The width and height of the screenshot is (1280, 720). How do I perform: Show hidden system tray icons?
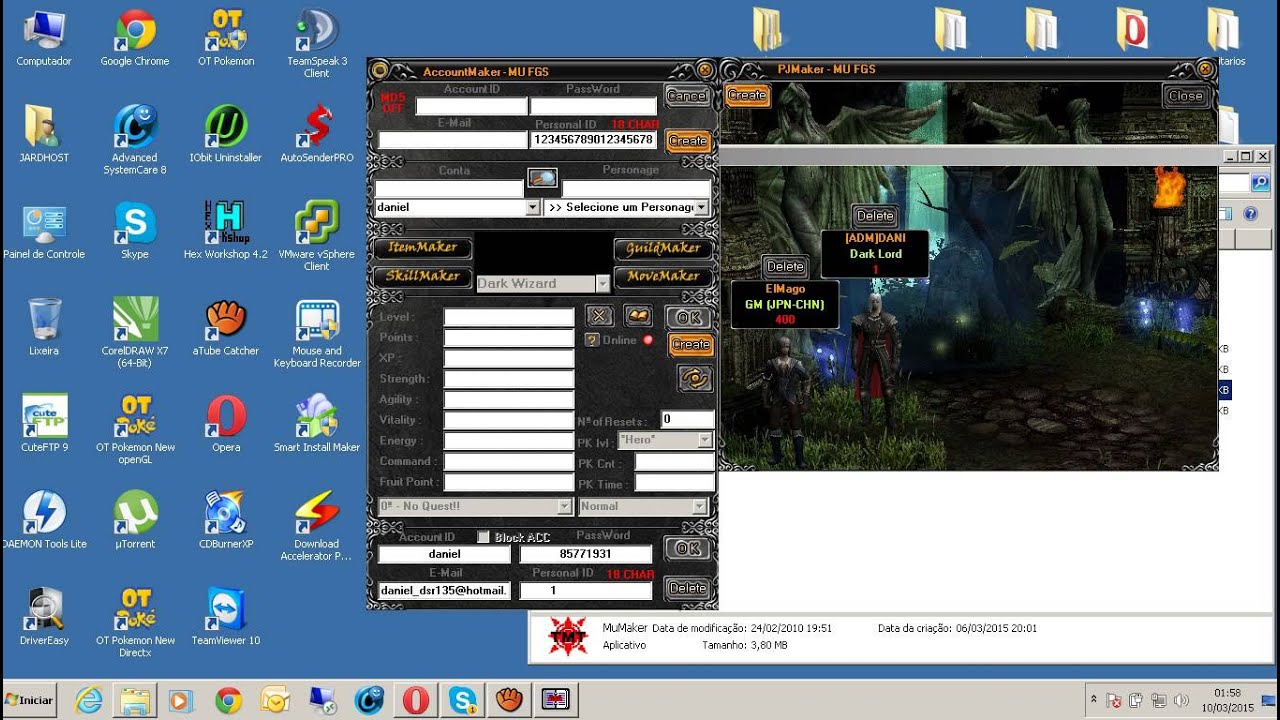(1094, 700)
